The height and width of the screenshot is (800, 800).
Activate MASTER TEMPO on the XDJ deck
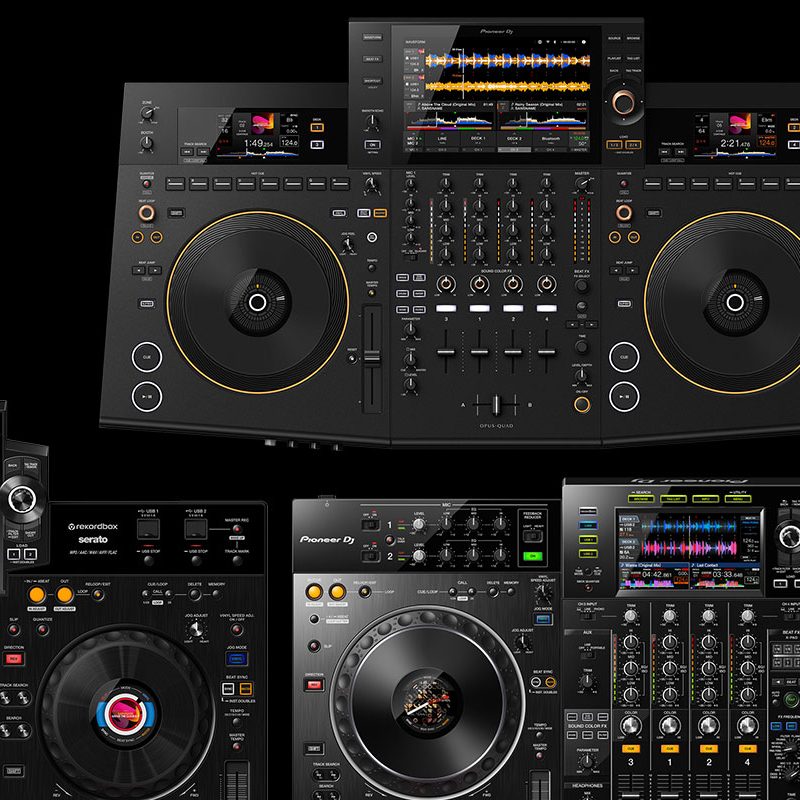point(237,746)
